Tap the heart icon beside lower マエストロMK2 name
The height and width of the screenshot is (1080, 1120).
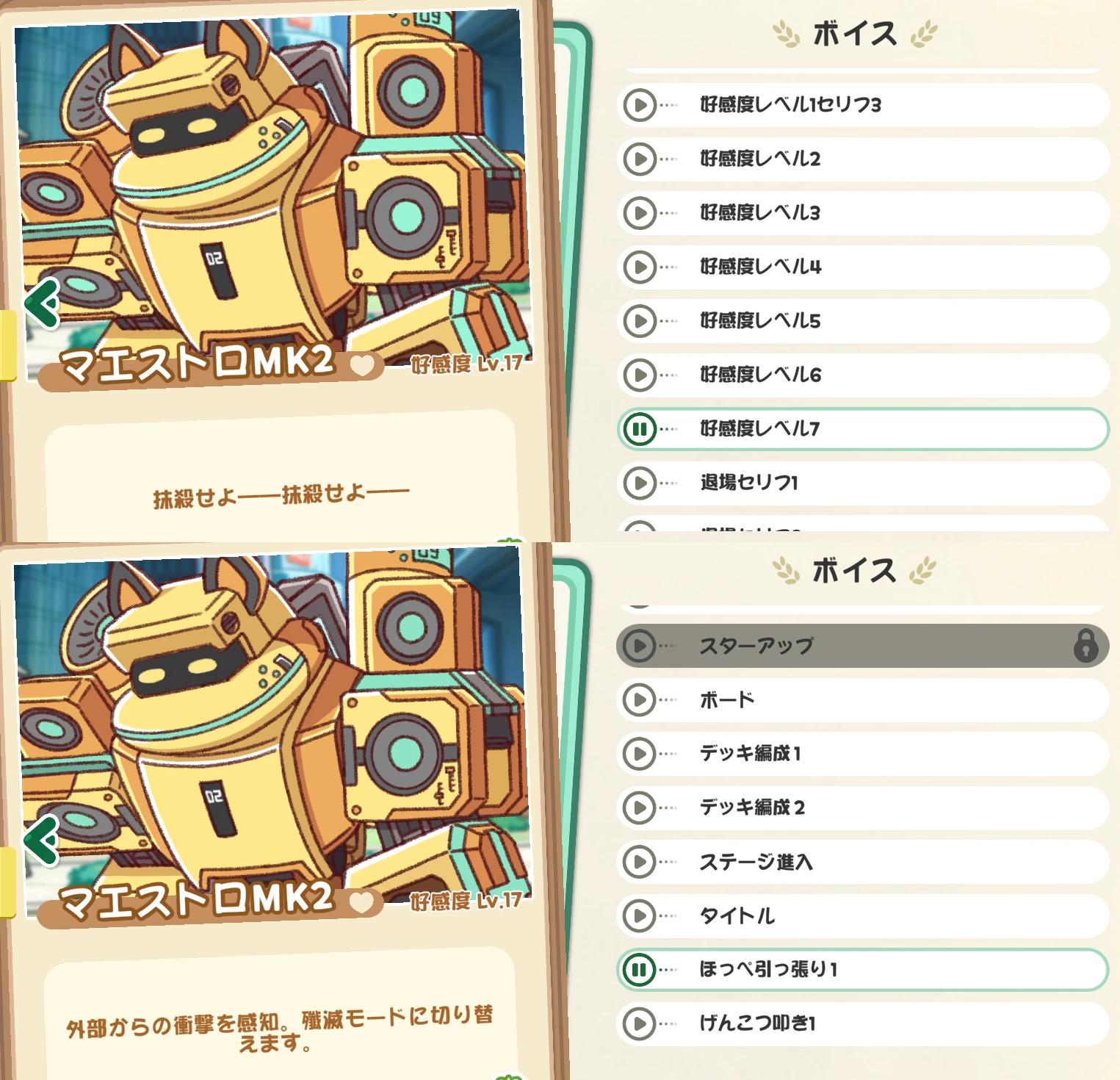(x=361, y=902)
